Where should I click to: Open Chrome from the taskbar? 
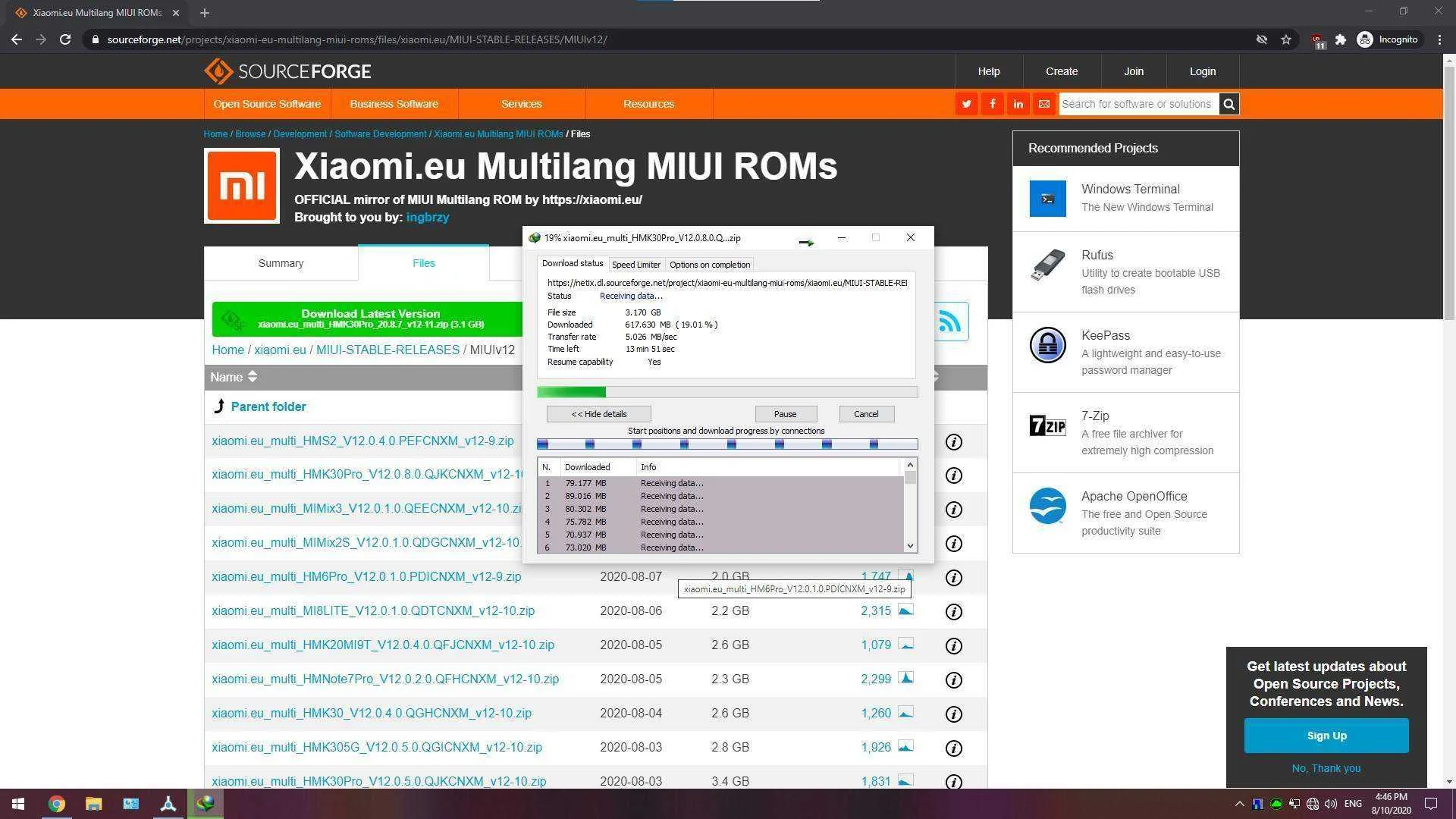point(56,804)
